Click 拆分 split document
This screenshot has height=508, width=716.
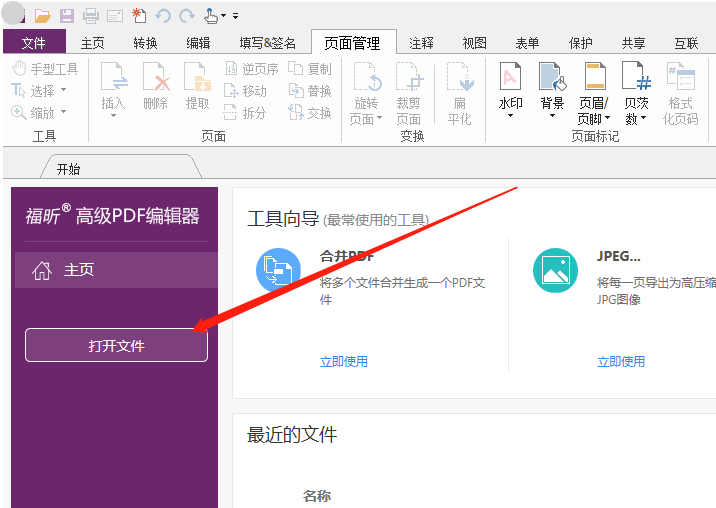pyautogui.click(x=245, y=112)
